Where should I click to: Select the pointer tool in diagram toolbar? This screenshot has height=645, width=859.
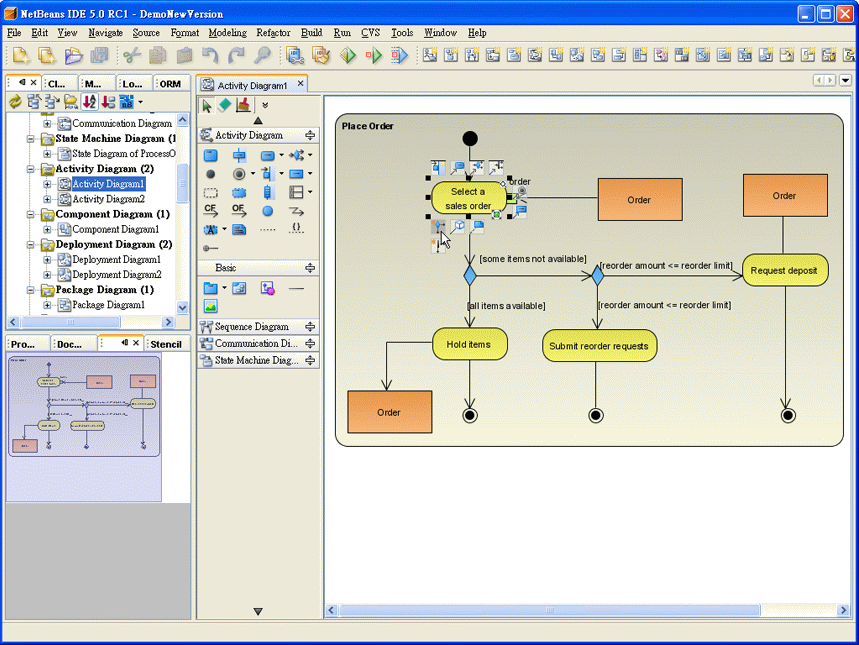[x=207, y=105]
